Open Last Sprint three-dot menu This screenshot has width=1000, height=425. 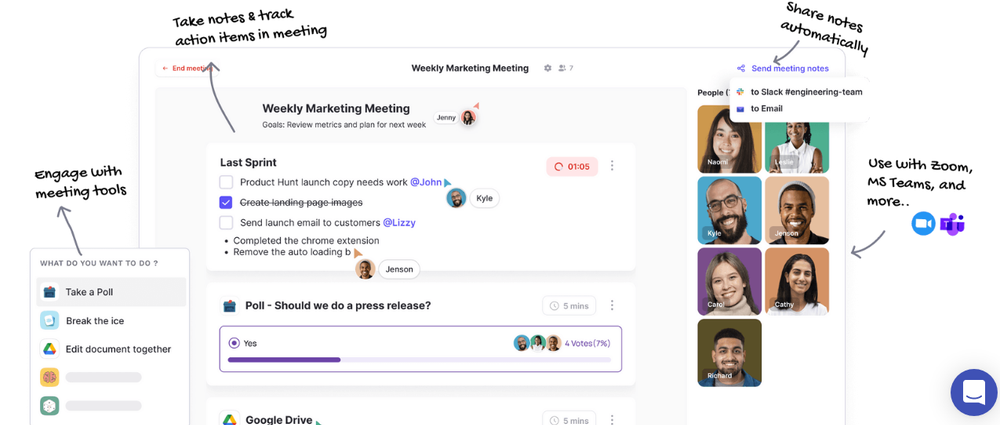[612, 166]
